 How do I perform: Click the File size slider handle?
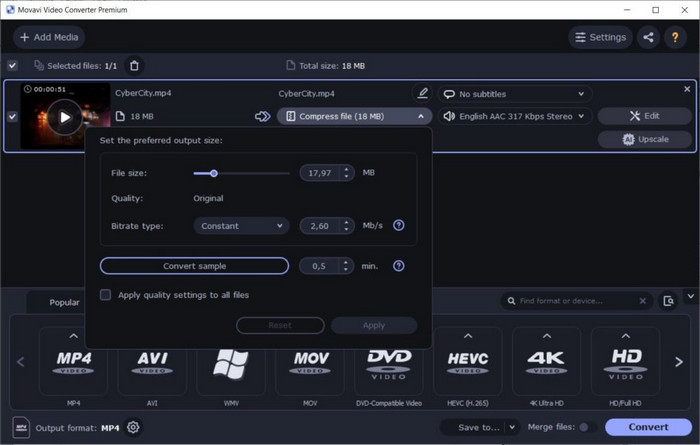click(x=214, y=173)
